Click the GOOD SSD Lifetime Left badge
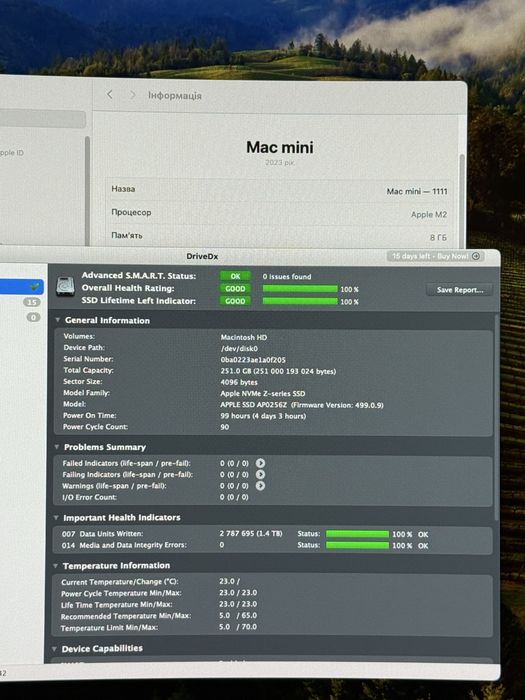Screen dimensions: 525x700 click(x=235, y=301)
